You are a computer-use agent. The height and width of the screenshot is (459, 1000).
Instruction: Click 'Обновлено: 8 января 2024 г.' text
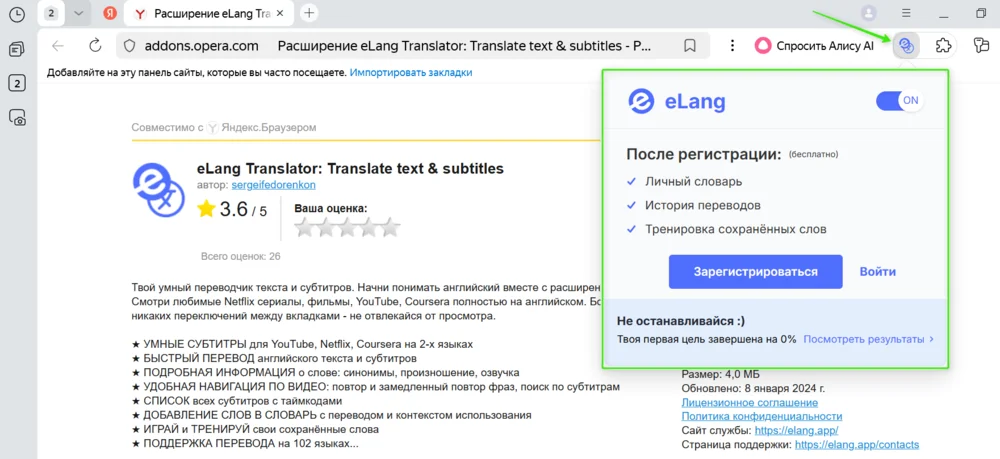[x=753, y=388]
